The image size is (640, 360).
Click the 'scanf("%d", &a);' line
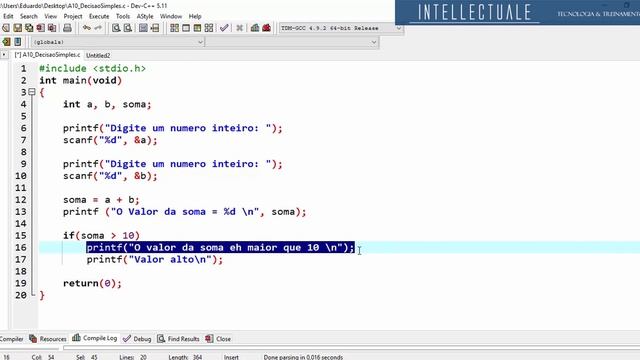coord(110,140)
